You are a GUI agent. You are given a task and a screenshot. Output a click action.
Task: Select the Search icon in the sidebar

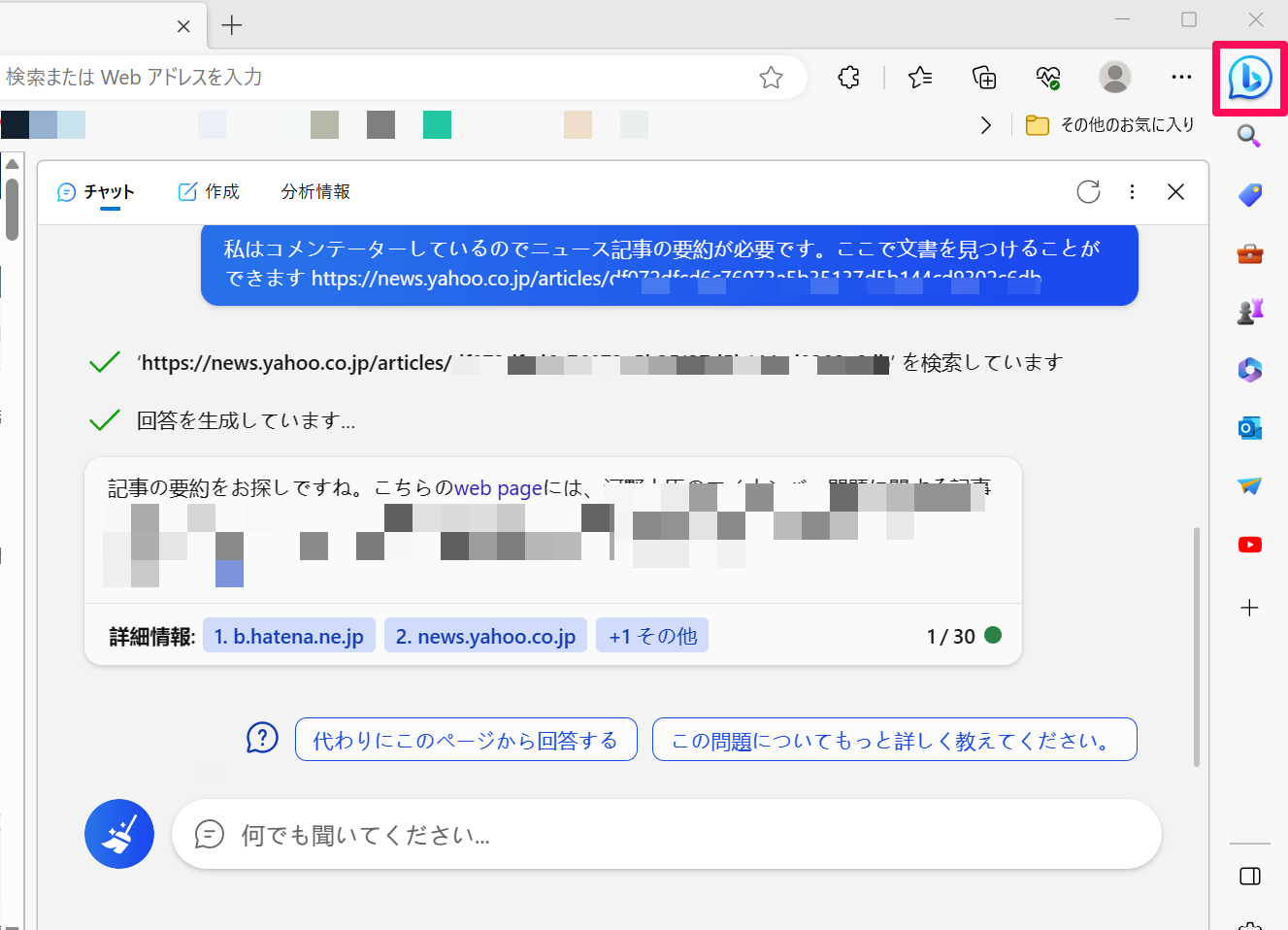pyautogui.click(x=1249, y=136)
